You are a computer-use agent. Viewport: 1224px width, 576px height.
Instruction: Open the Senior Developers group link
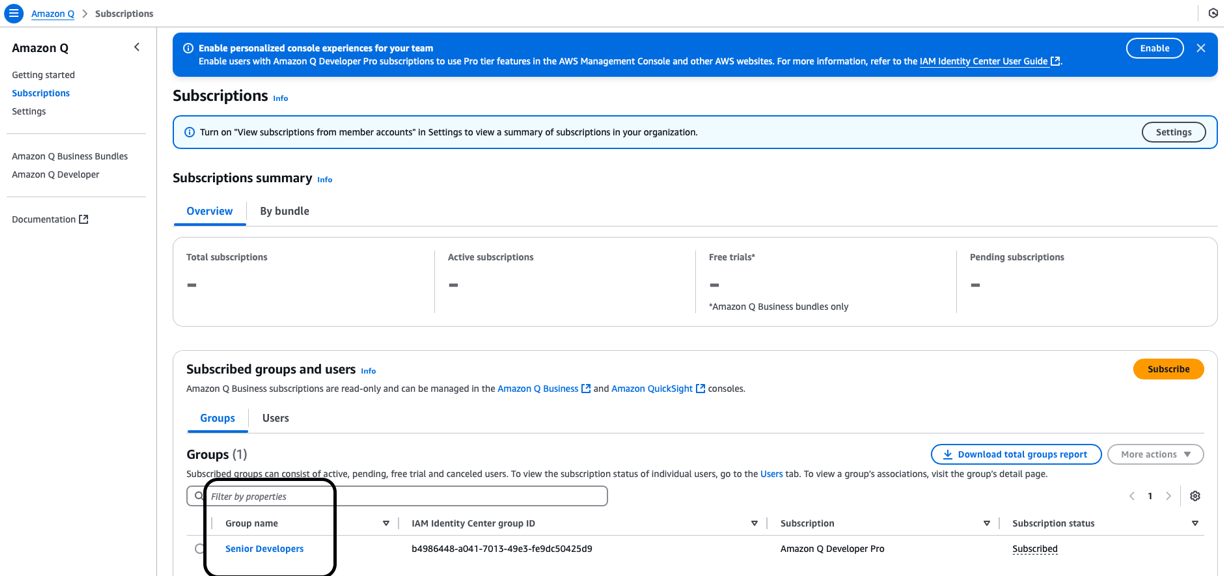coord(264,549)
